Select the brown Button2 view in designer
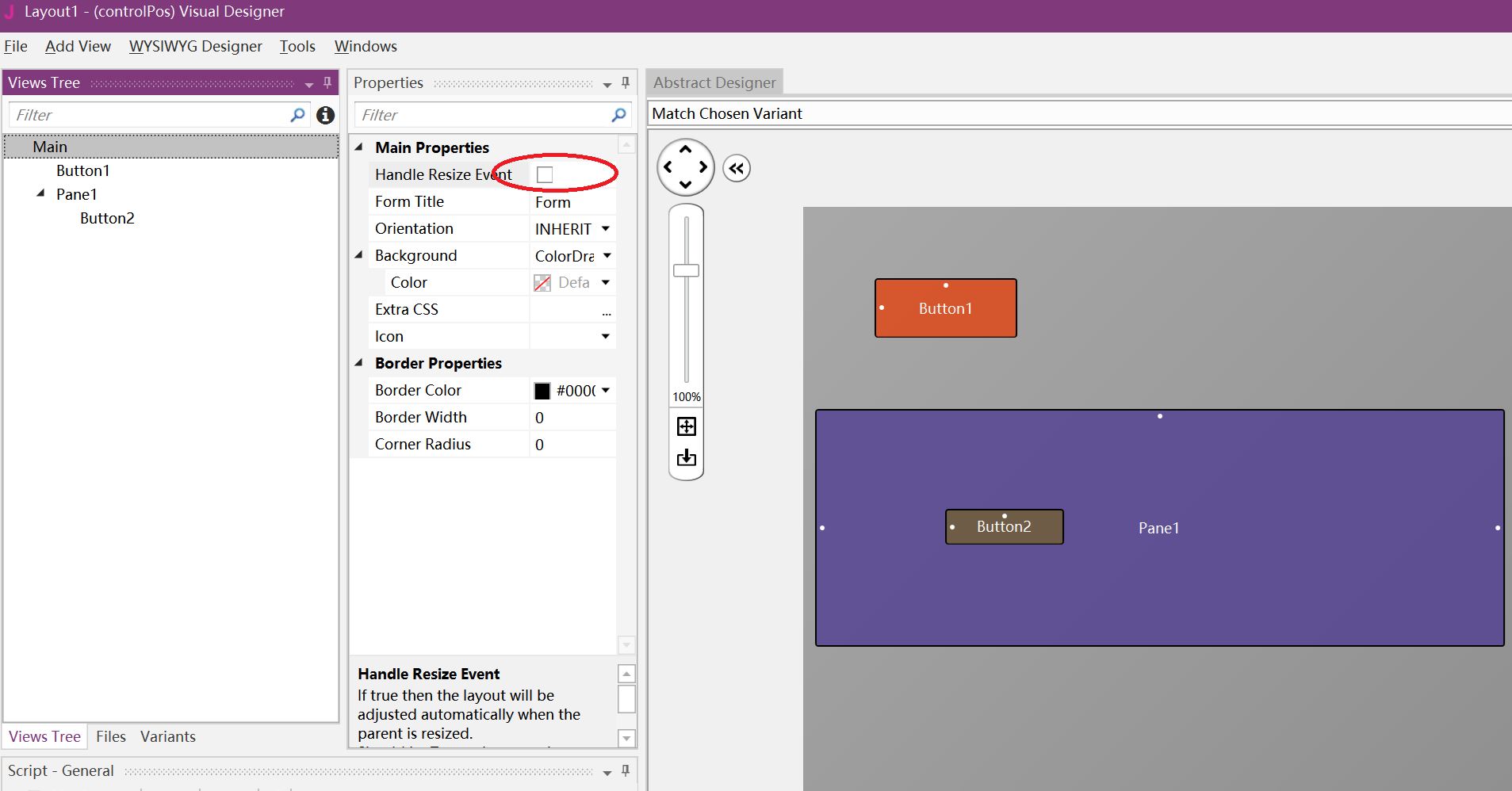Image resolution: width=1512 pixels, height=791 pixels. point(1004,526)
